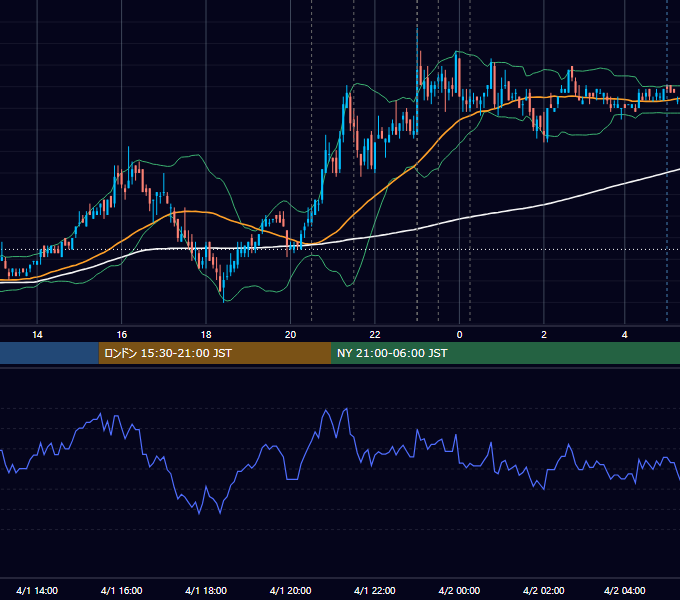
Task: Click the 4/1 18:00 label on oscillator axis
Action: 206,590
